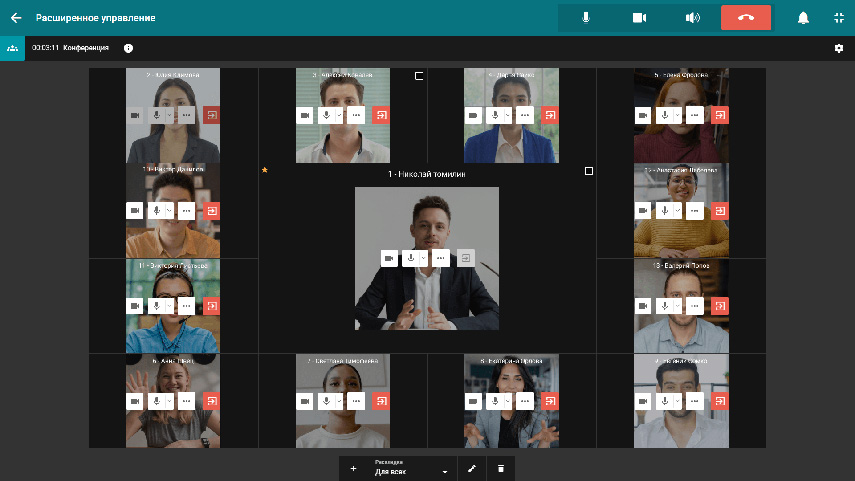This screenshot has width=855, height=481.
Task: Edit layout with the pencil icon
Action: tap(472, 468)
